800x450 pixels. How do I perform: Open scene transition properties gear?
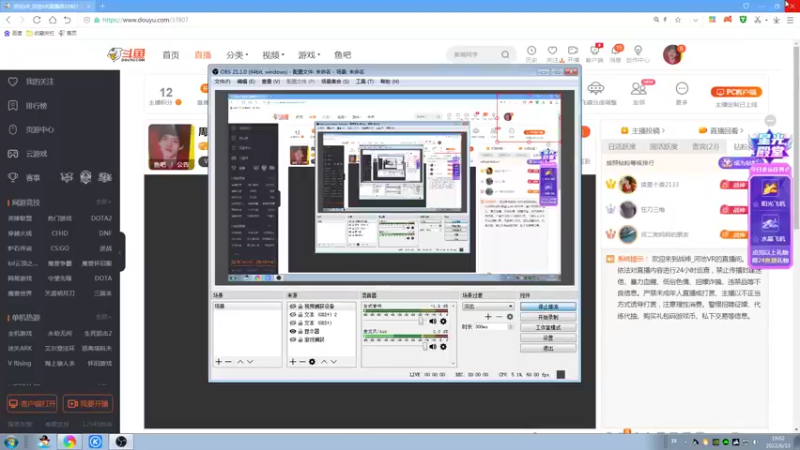click(510, 317)
